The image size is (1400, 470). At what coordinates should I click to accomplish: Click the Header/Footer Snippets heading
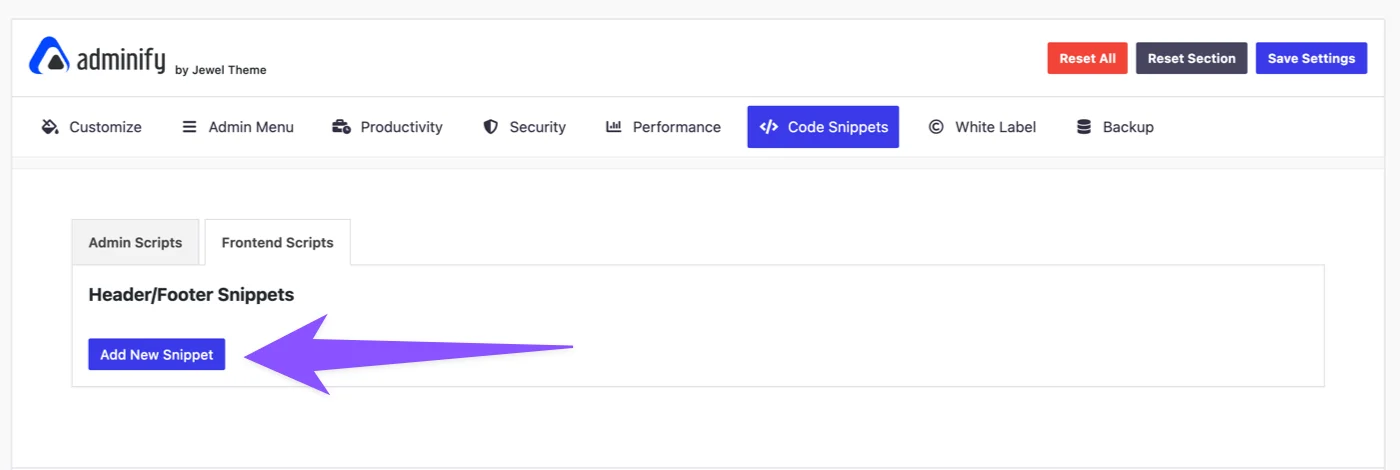click(x=191, y=295)
